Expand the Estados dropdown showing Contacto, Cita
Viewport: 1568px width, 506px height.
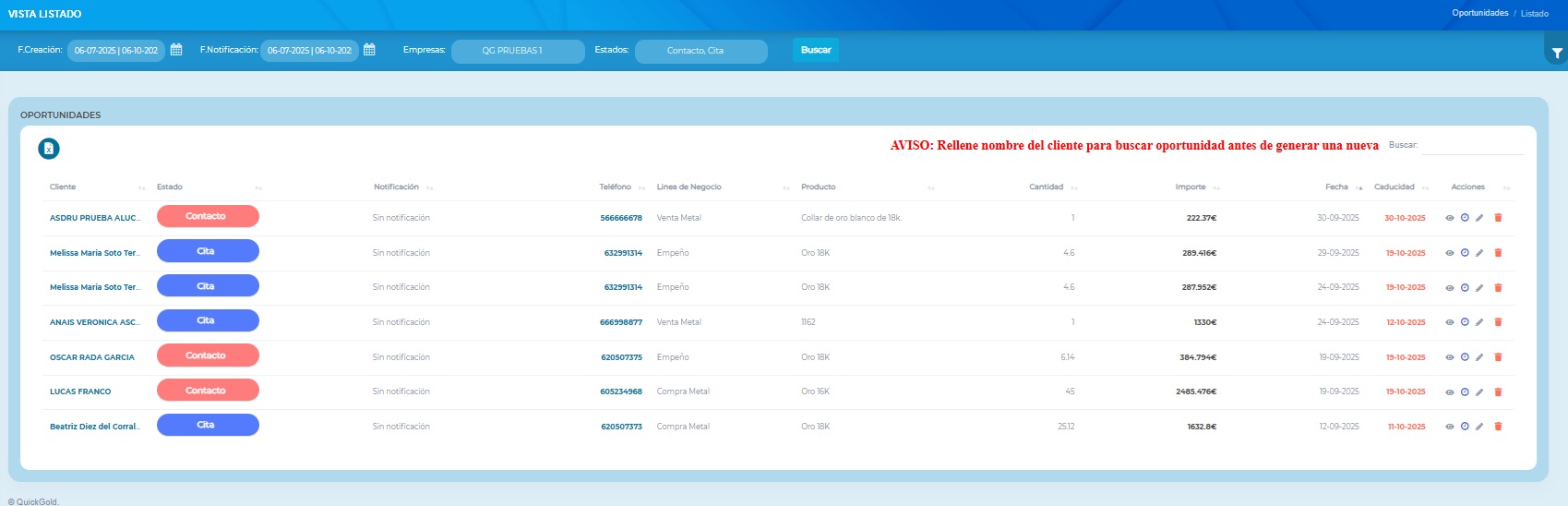tap(700, 51)
